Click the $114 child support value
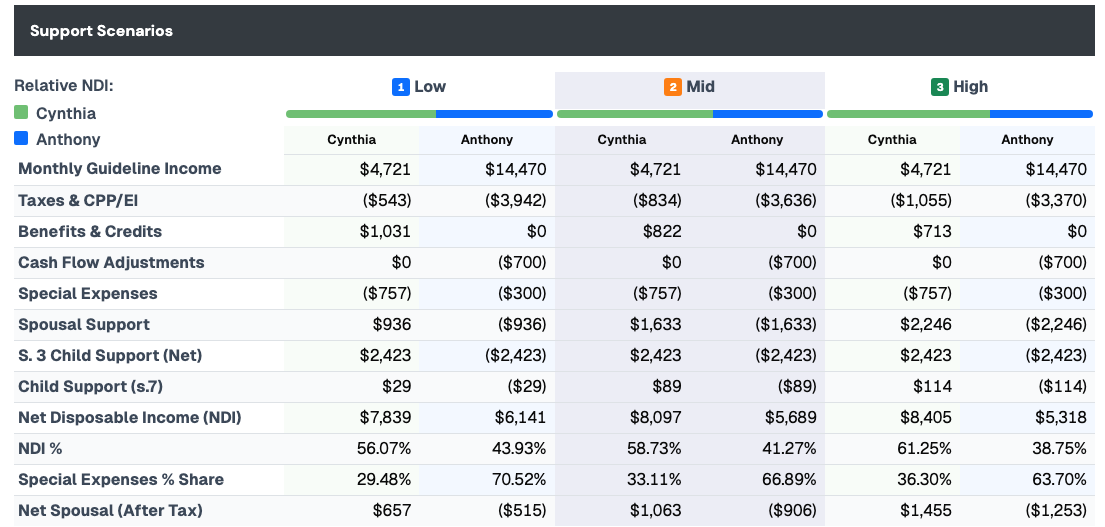The image size is (1105, 527). coord(933,387)
